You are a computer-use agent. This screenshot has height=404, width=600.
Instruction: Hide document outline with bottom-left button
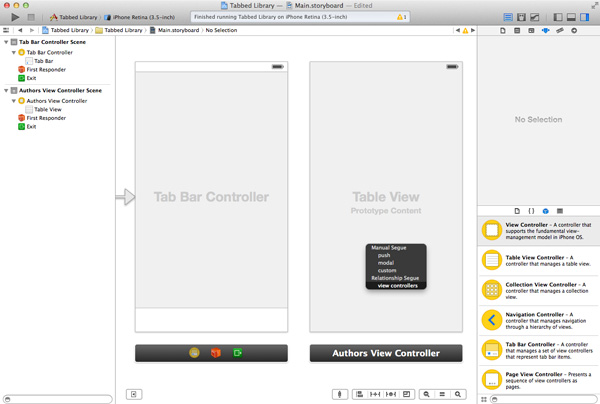tap(134, 394)
